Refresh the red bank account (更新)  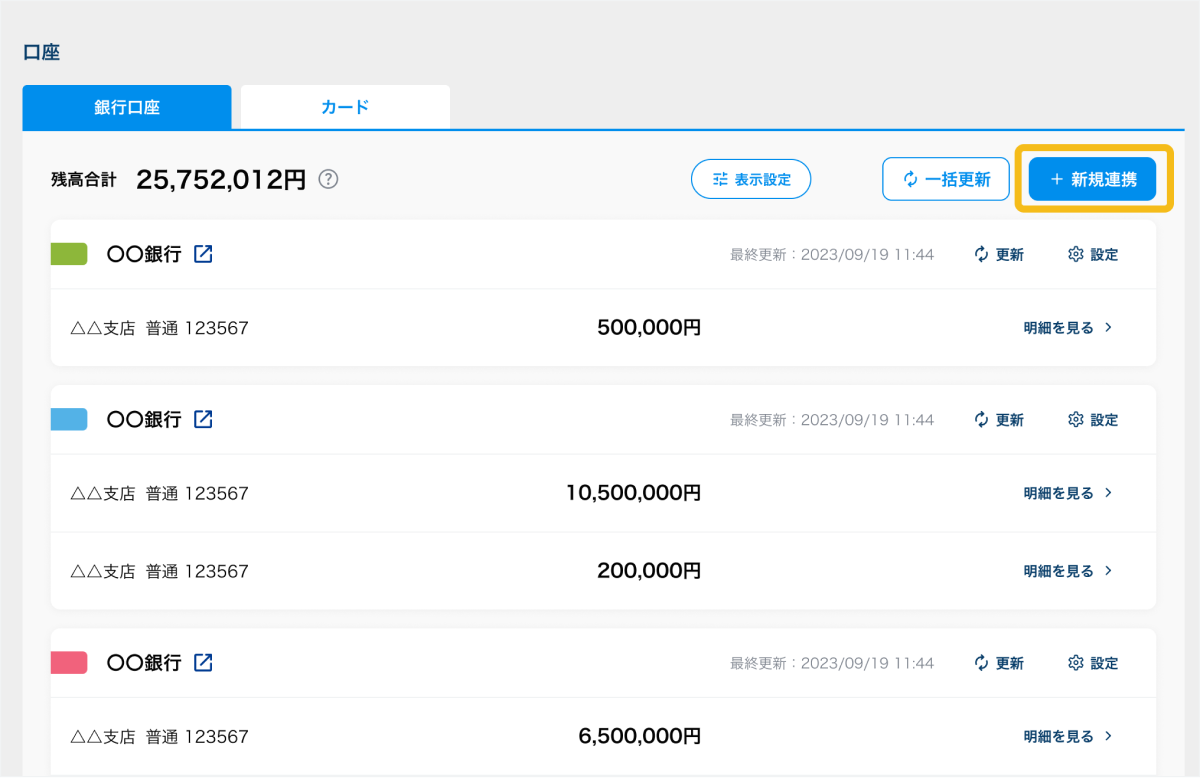click(x=999, y=663)
